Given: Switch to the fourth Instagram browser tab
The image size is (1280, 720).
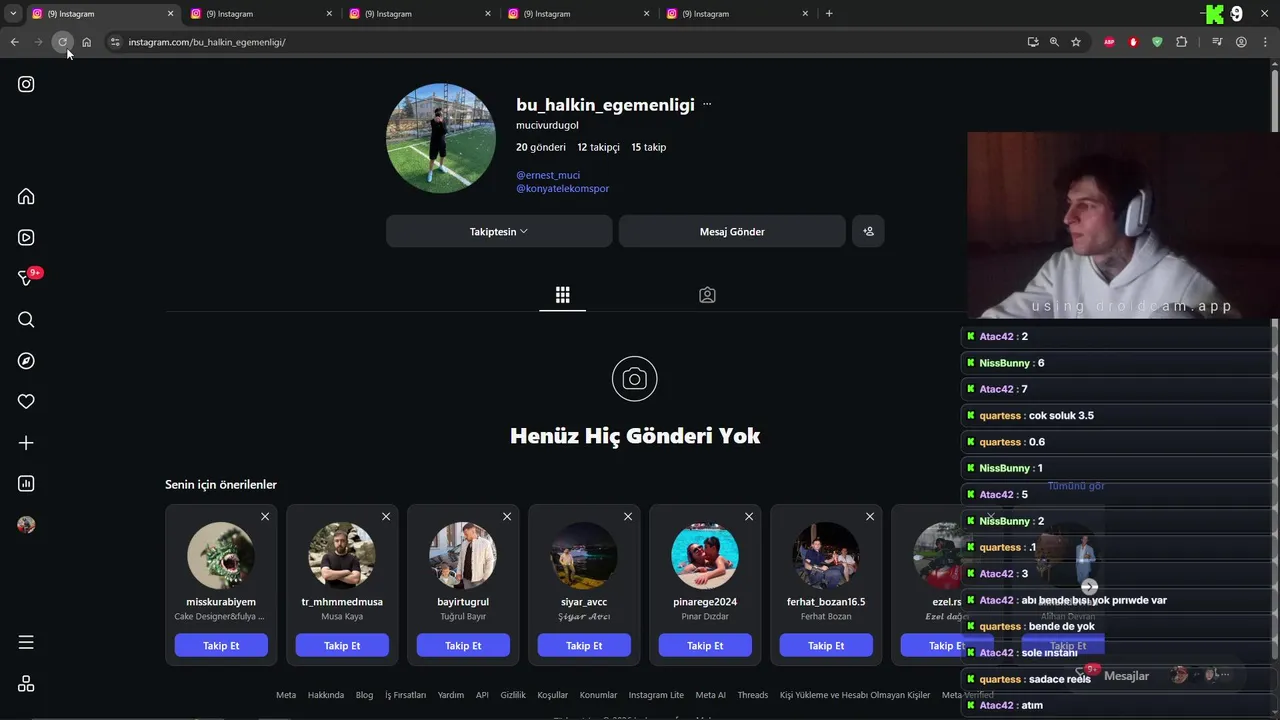Looking at the screenshot, I should pos(578,14).
